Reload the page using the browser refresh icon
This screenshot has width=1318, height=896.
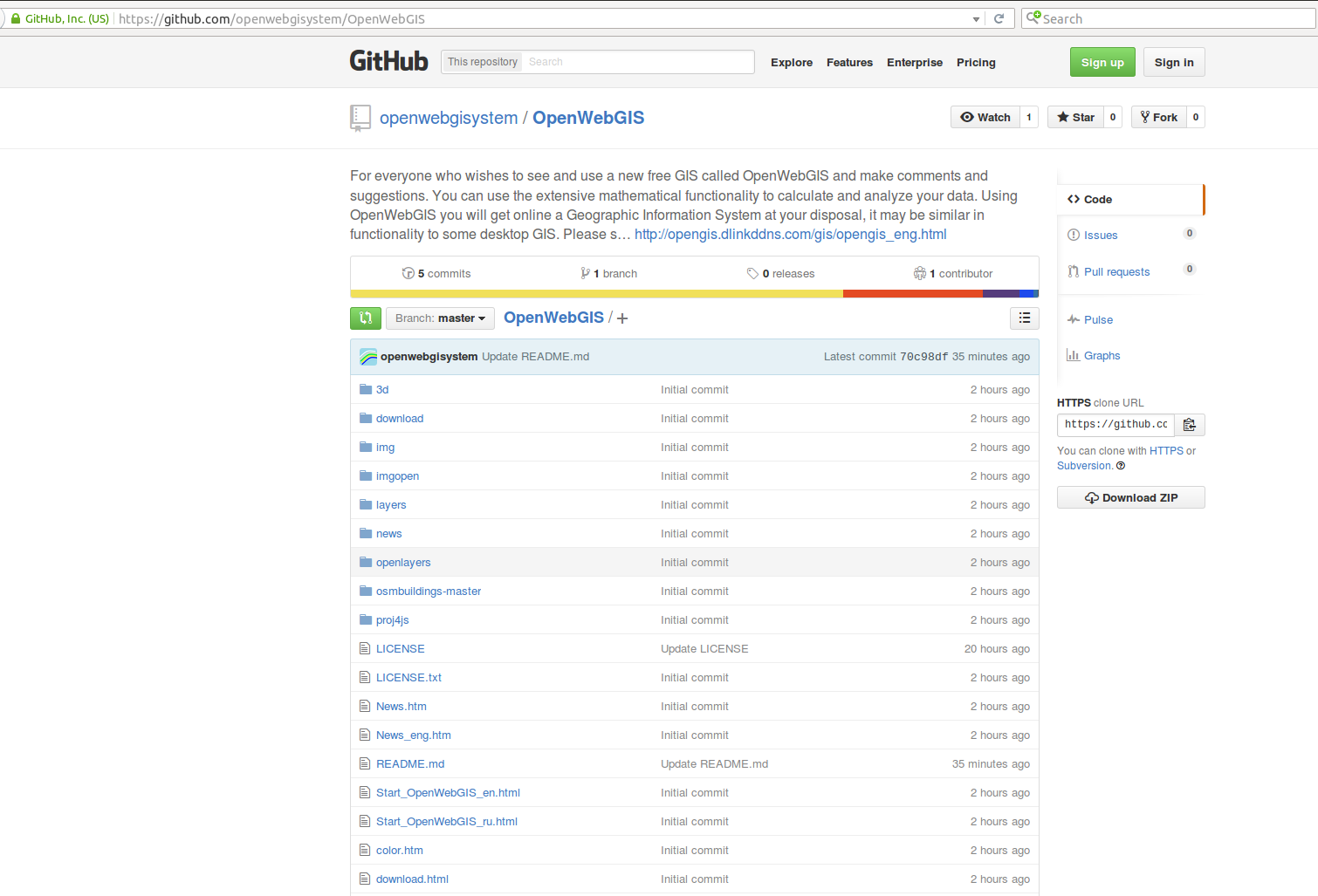(x=999, y=18)
